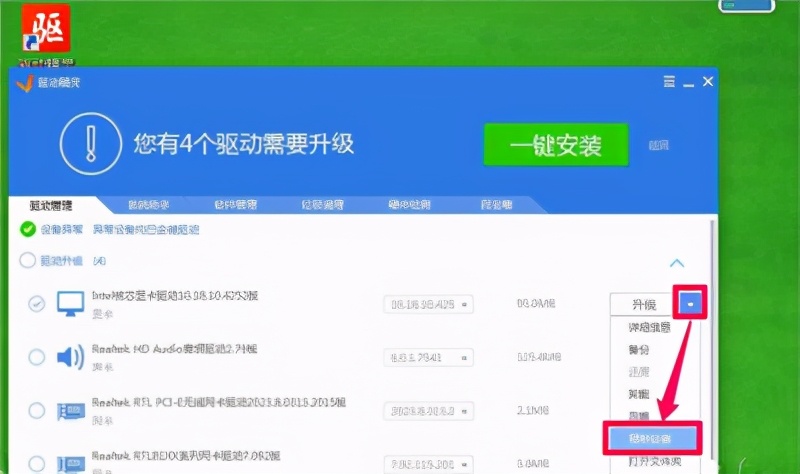
Task: Select the blue highlighted entry in driver menu
Action: 652,438
